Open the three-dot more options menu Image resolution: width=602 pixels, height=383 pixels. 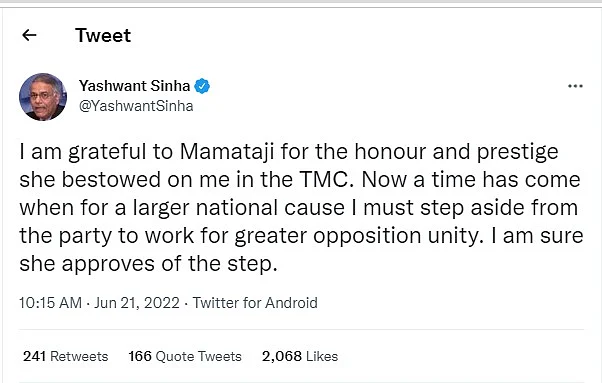tap(575, 86)
